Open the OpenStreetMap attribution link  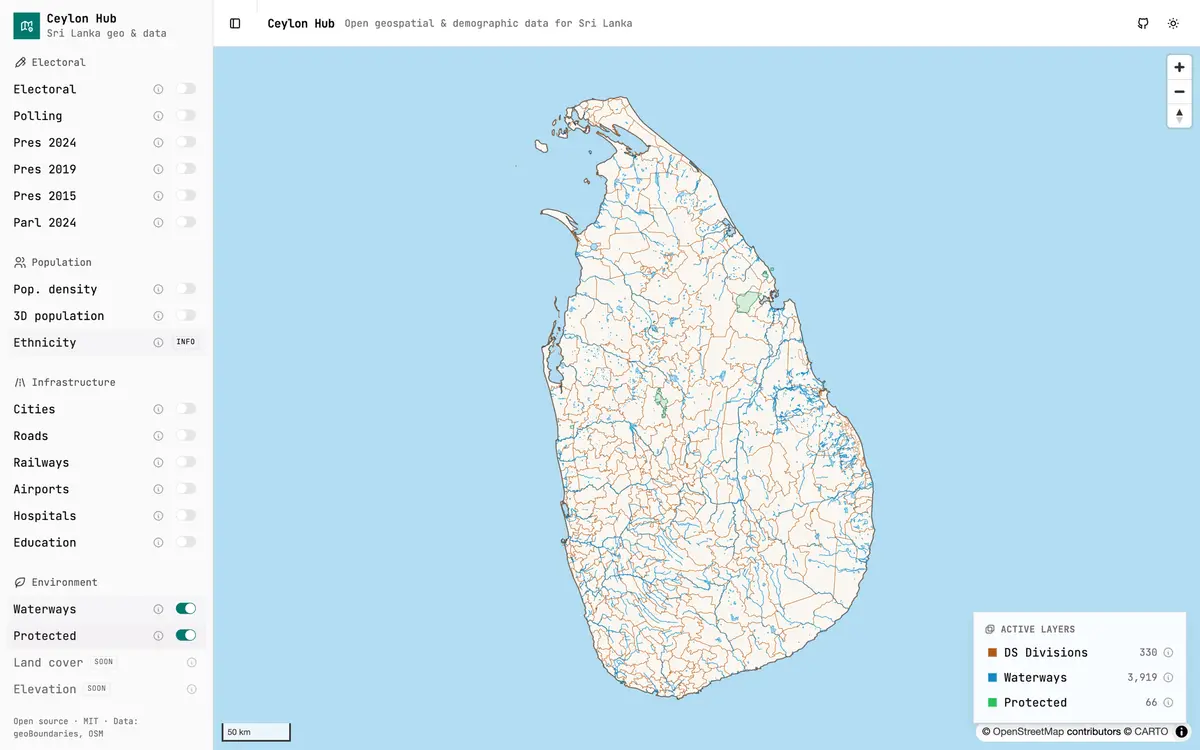1028,732
